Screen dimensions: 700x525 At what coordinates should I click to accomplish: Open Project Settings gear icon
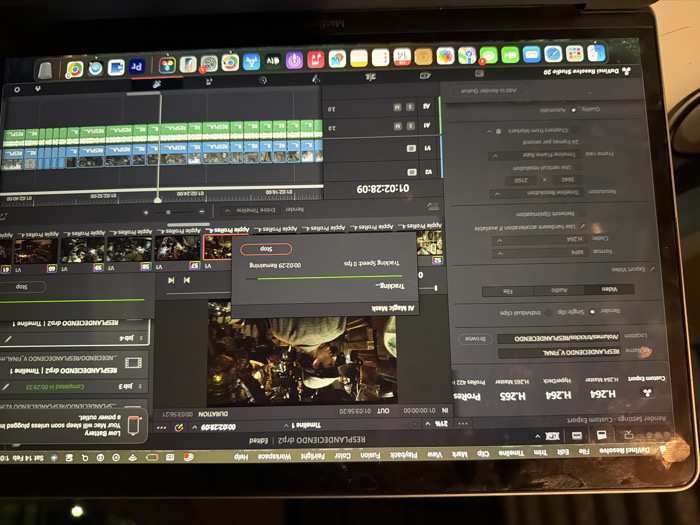pyautogui.click(x=17, y=90)
